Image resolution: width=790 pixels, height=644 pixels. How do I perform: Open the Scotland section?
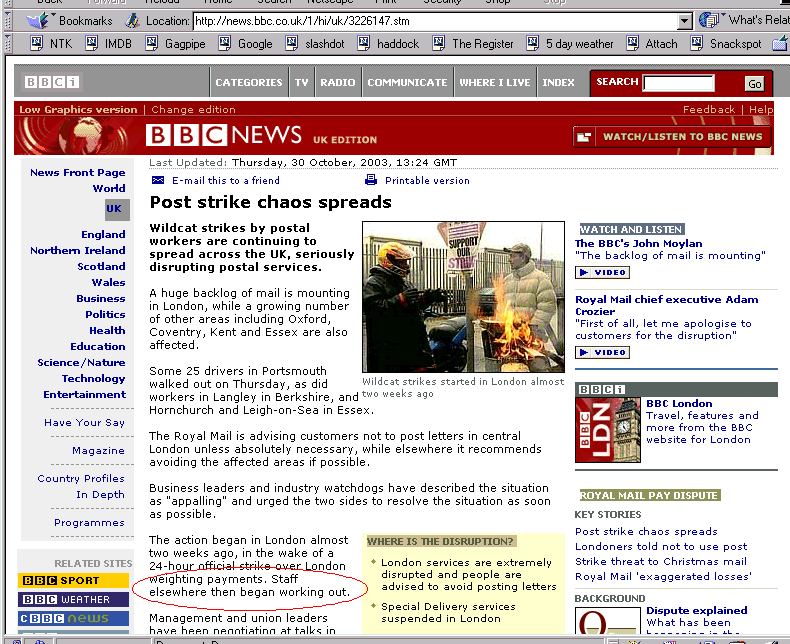pos(101,267)
